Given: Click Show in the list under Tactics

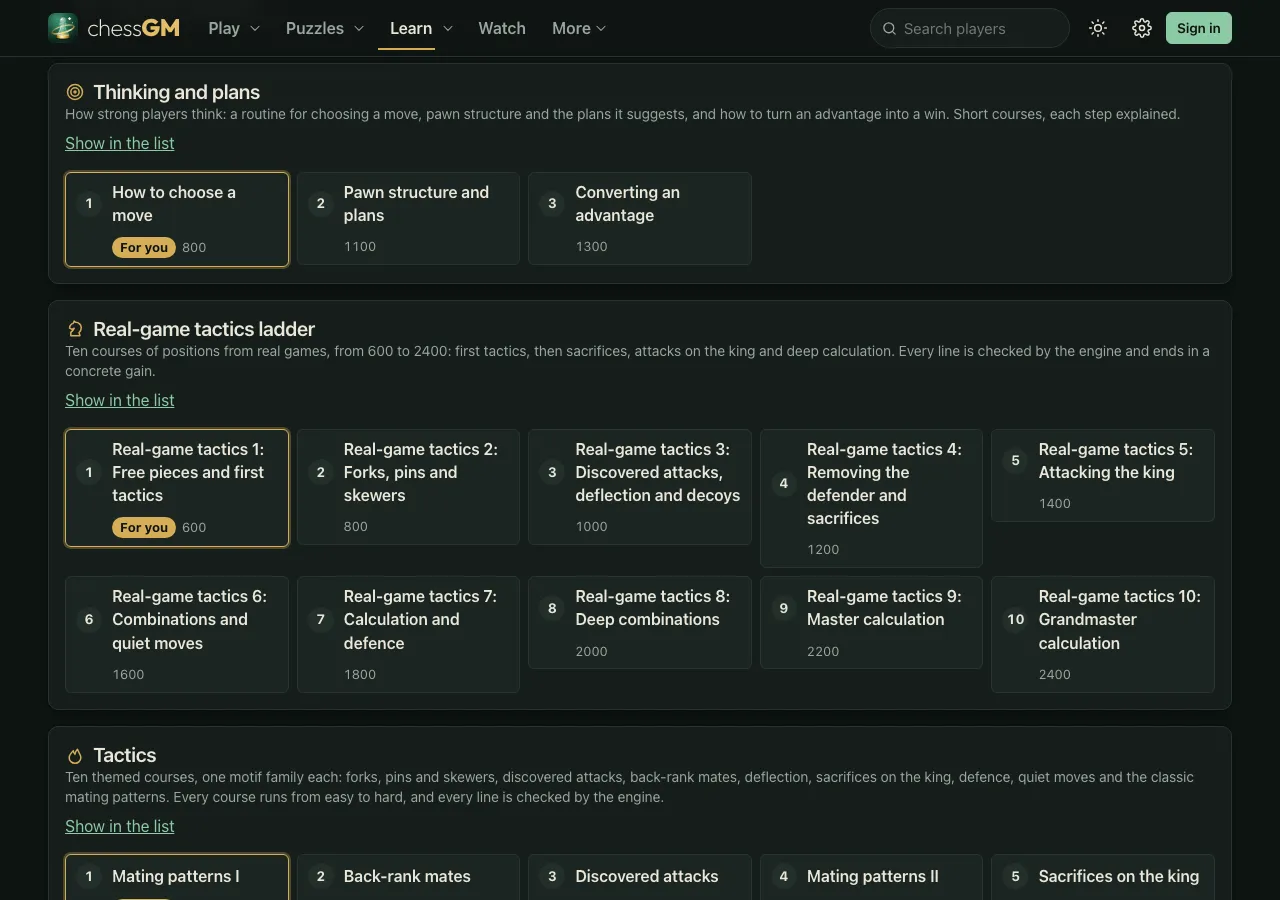Looking at the screenshot, I should coord(120,826).
